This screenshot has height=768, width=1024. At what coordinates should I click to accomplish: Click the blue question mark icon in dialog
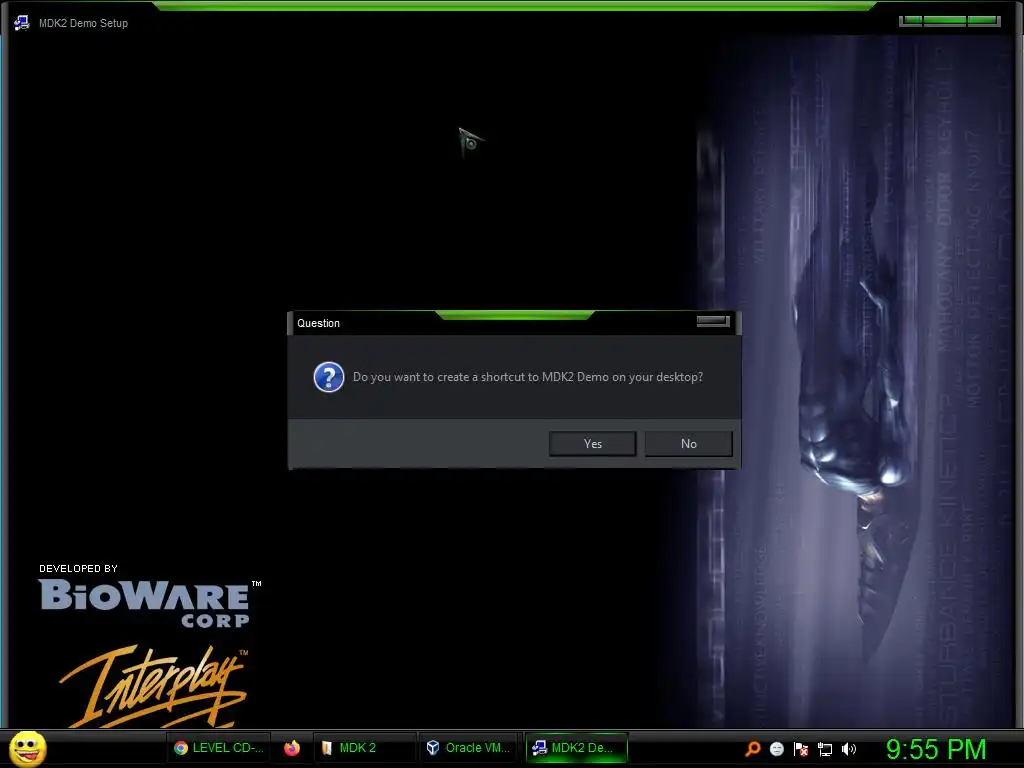coord(328,377)
